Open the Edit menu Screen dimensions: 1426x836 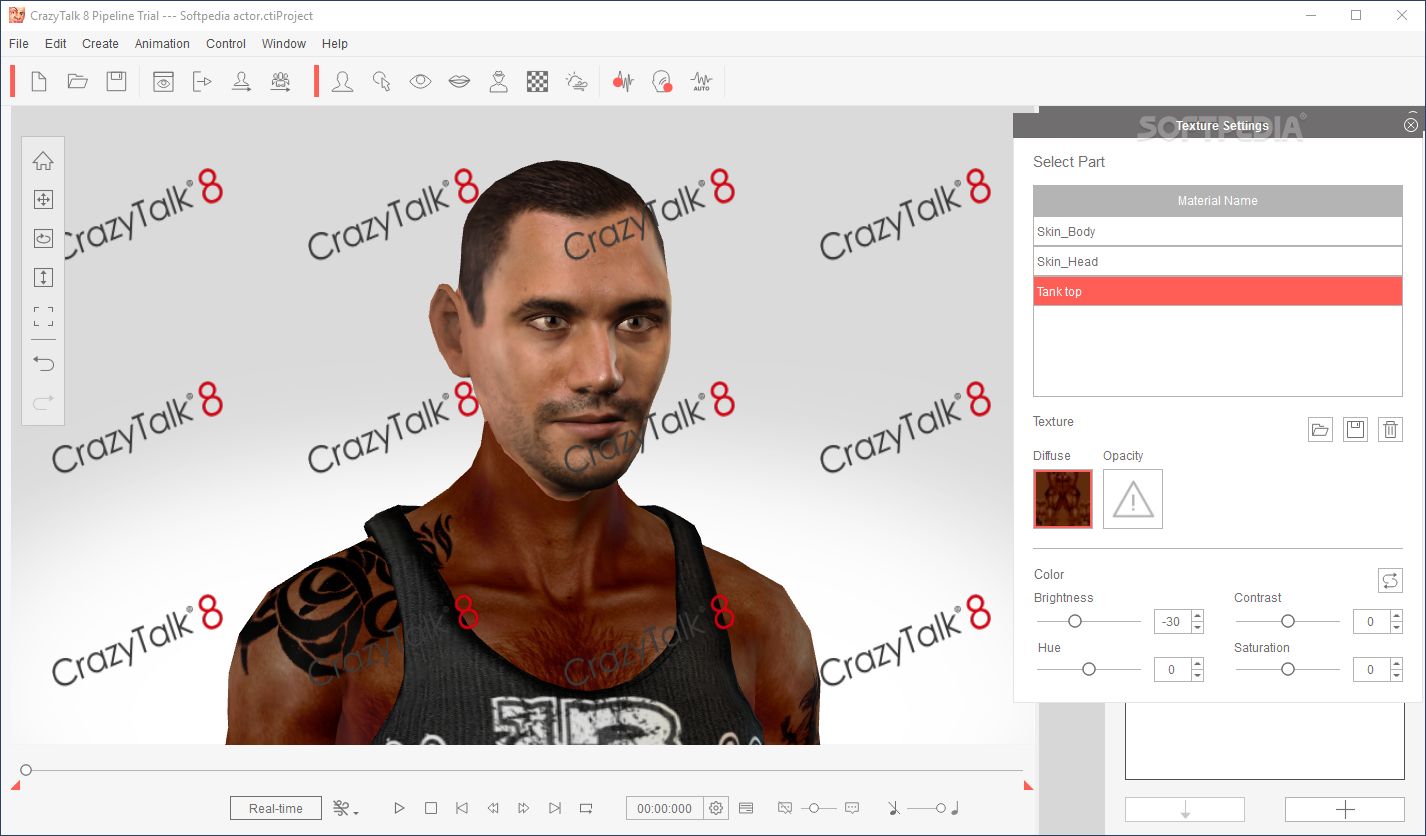[x=56, y=44]
